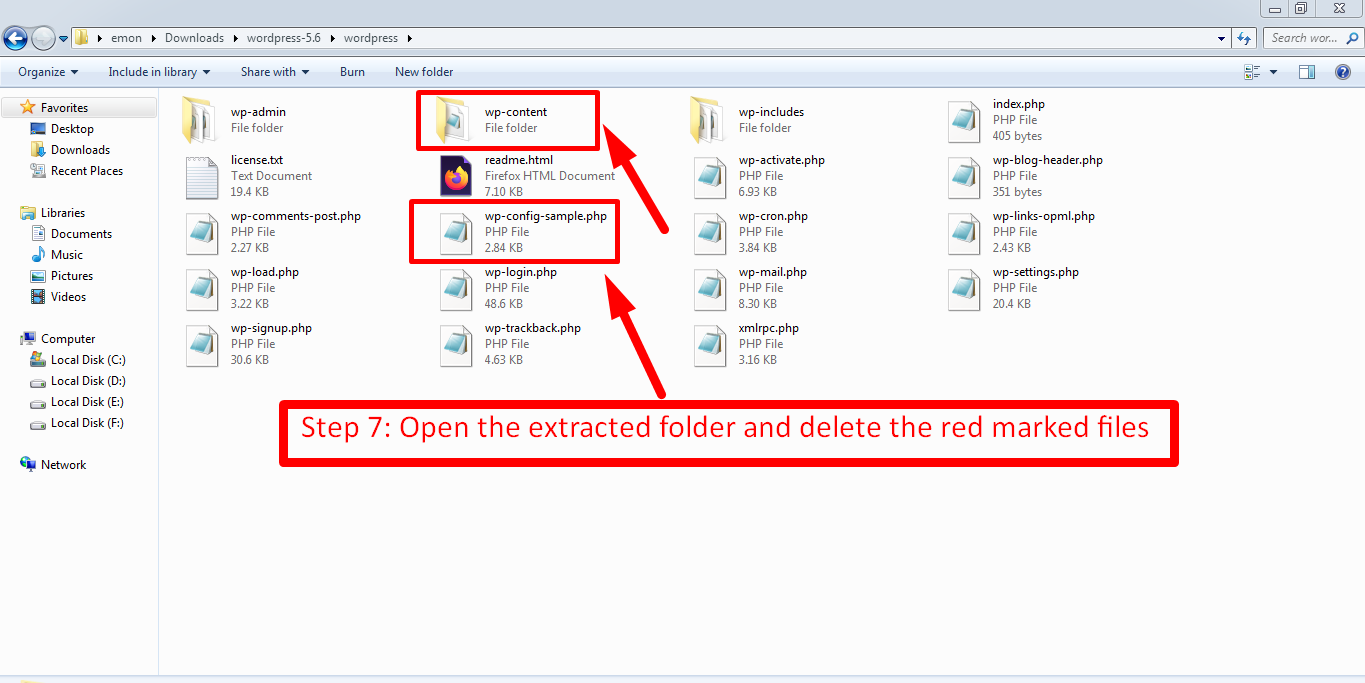This screenshot has height=683, width=1365.
Task: Select the wp-includes folder icon
Action: (x=709, y=121)
